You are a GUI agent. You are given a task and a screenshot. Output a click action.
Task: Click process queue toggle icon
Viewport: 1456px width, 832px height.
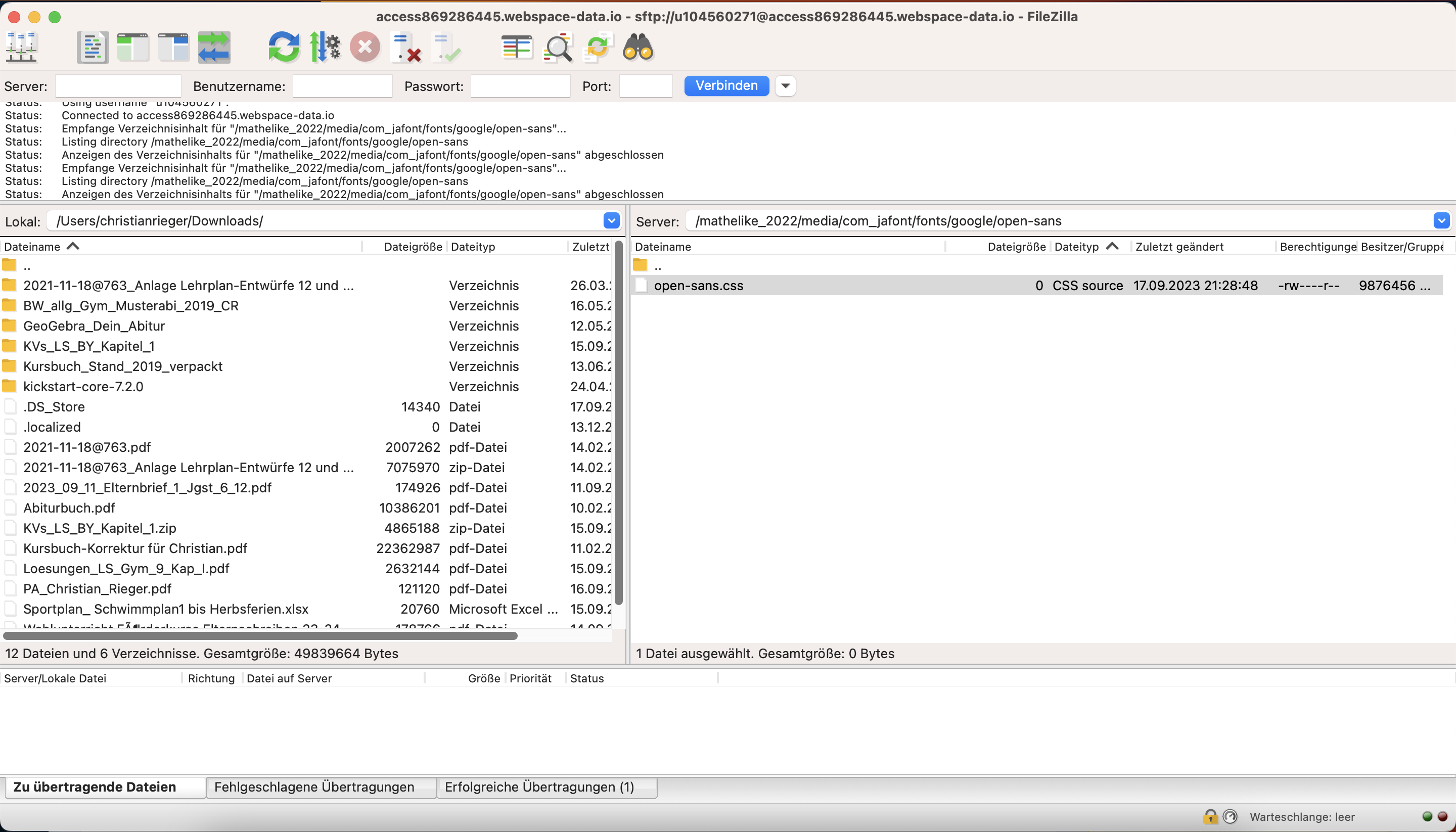[325, 48]
